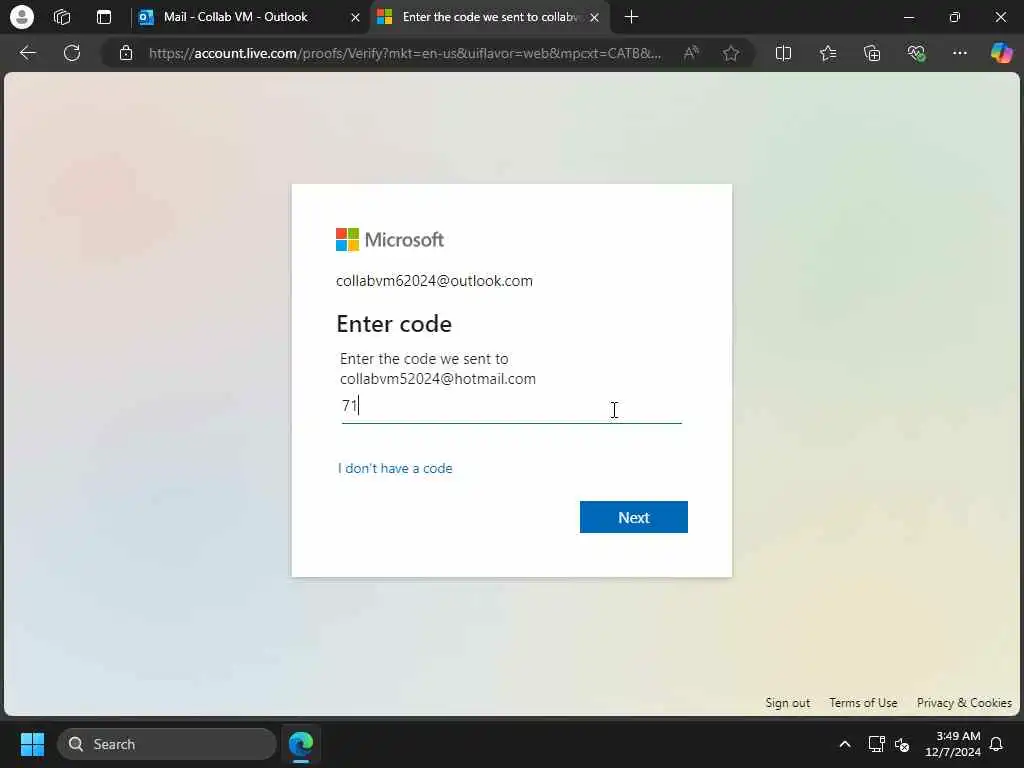Screen dimensions: 1024x768
Task: Open Collections panel
Action: click(x=872, y=53)
